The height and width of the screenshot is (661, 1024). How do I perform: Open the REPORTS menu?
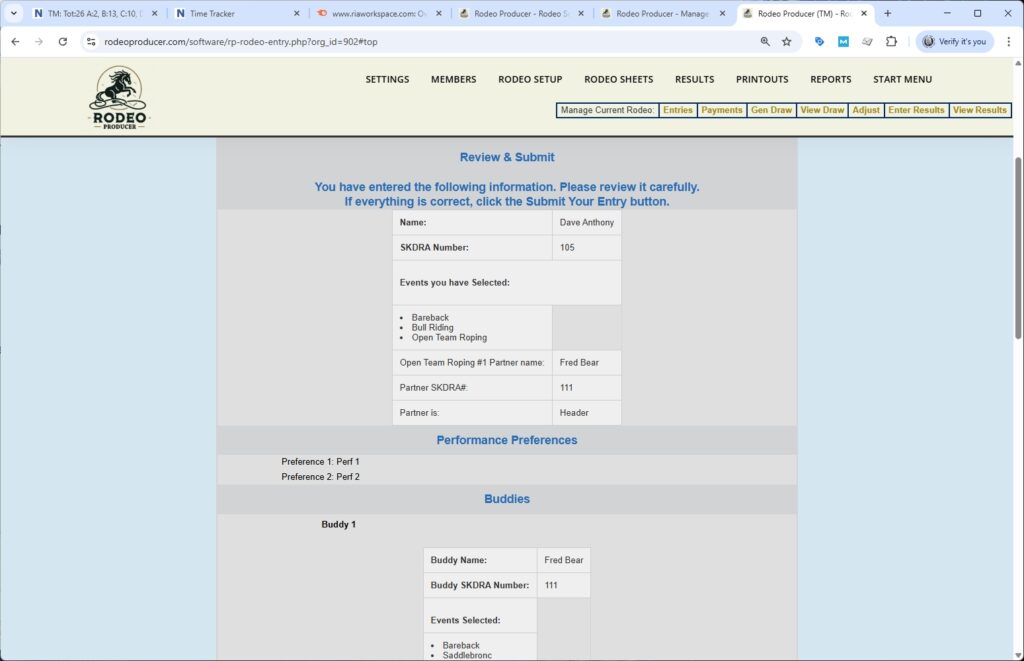click(x=830, y=79)
